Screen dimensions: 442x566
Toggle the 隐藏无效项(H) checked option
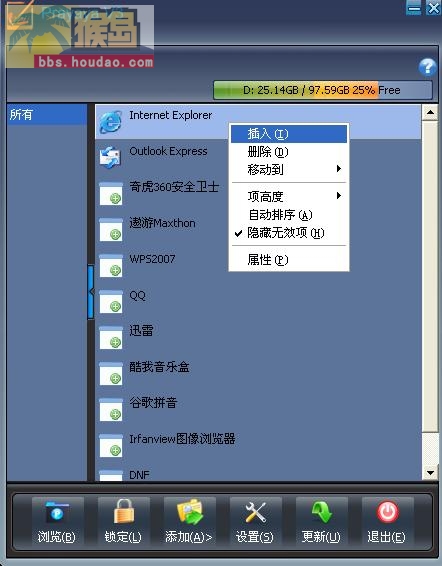pyautogui.click(x=289, y=233)
